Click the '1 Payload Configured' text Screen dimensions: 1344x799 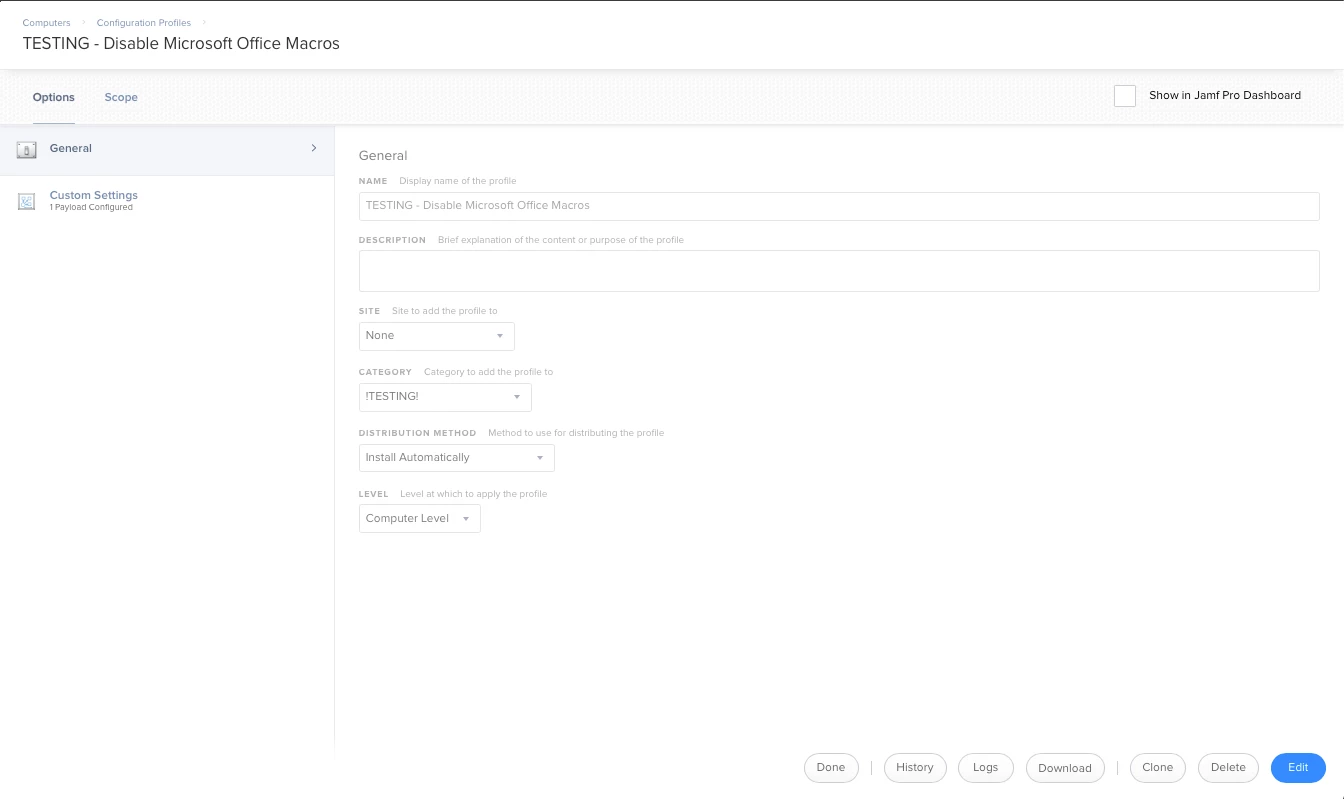(x=91, y=208)
